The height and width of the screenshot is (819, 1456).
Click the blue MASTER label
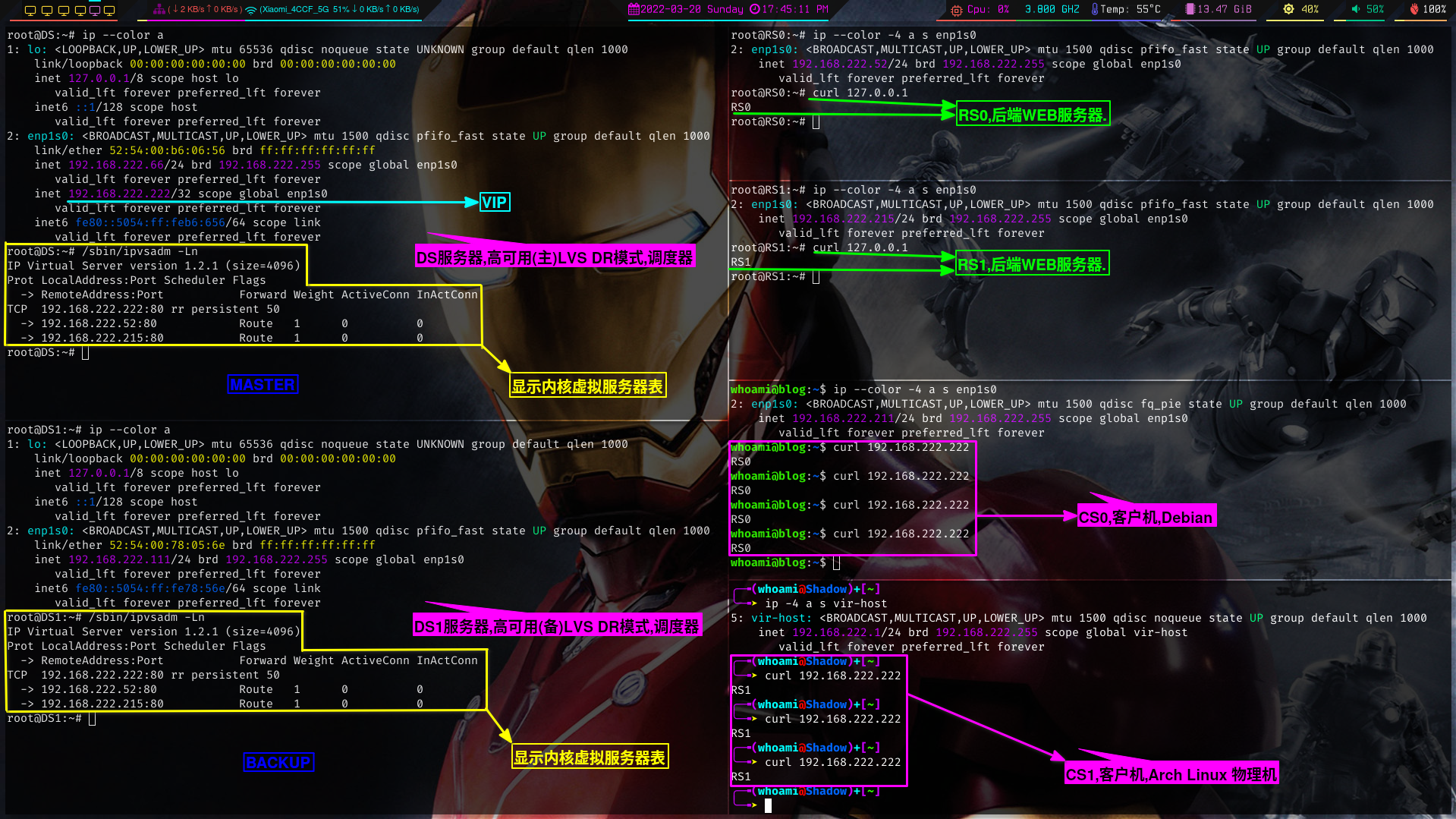[263, 385]
